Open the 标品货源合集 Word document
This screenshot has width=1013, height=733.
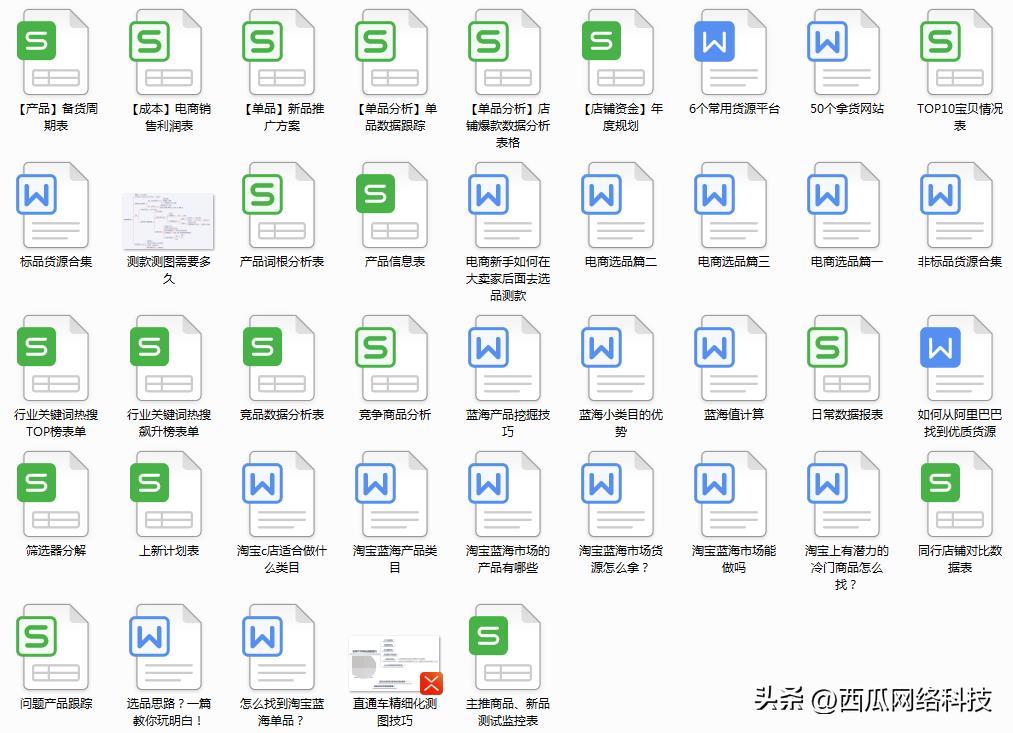tap(55, 207)
